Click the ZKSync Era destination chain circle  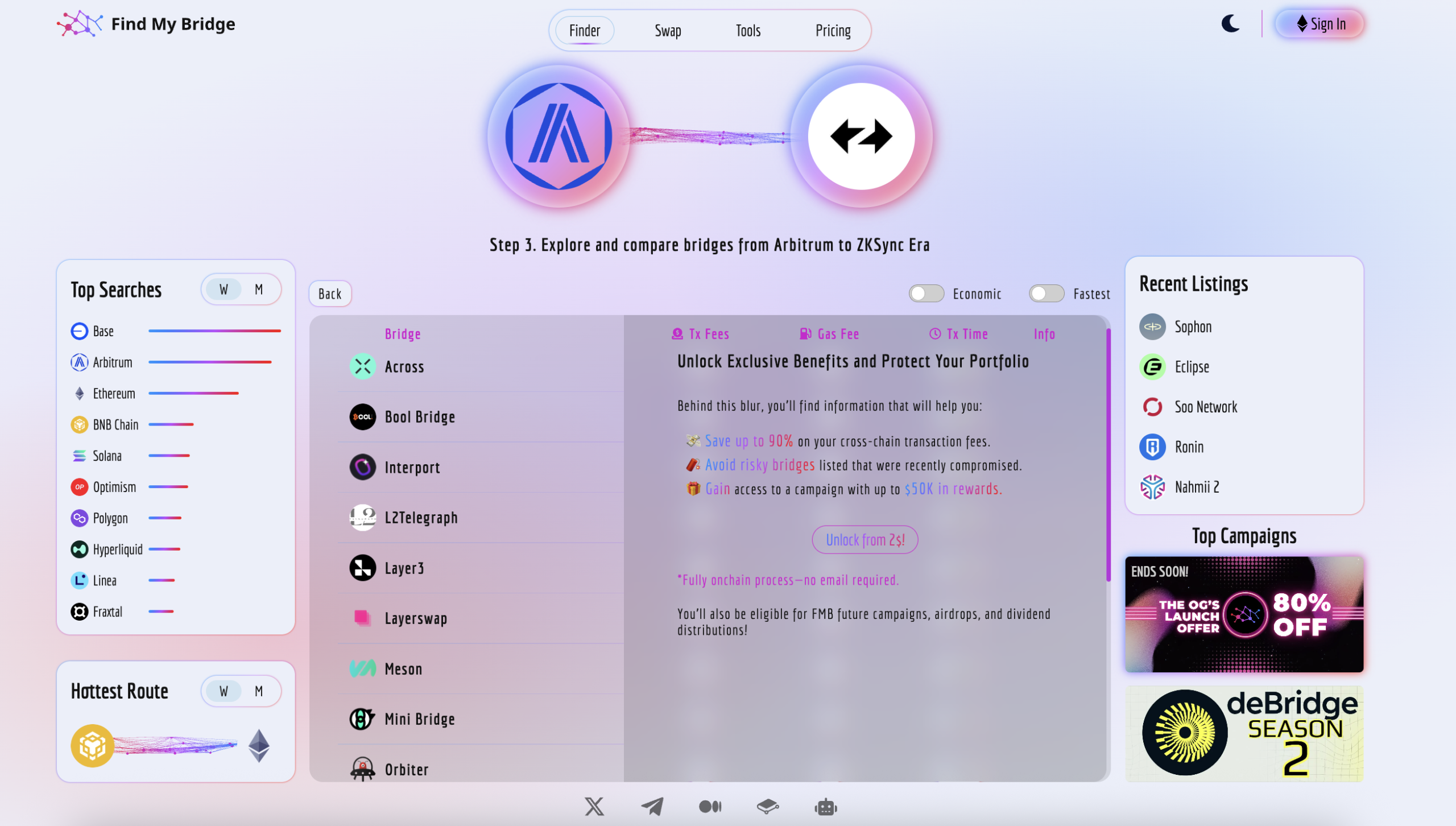(861, 137)
